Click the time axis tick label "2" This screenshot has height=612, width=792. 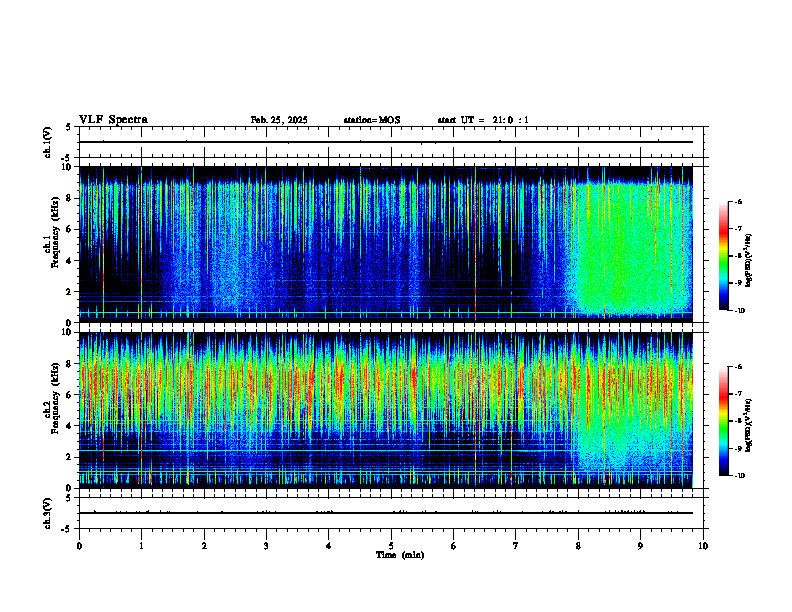pyautogui.click(x=204, y=546)
